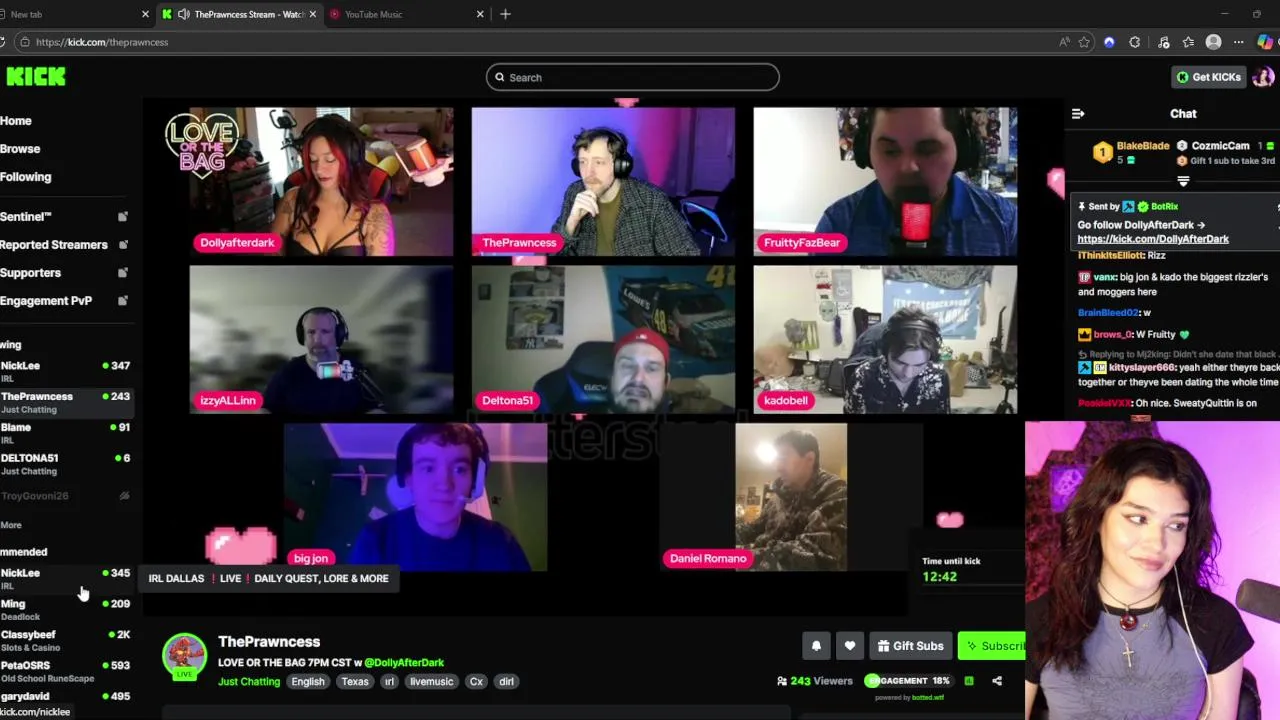Click the Gift Subs button

(911, 646)
